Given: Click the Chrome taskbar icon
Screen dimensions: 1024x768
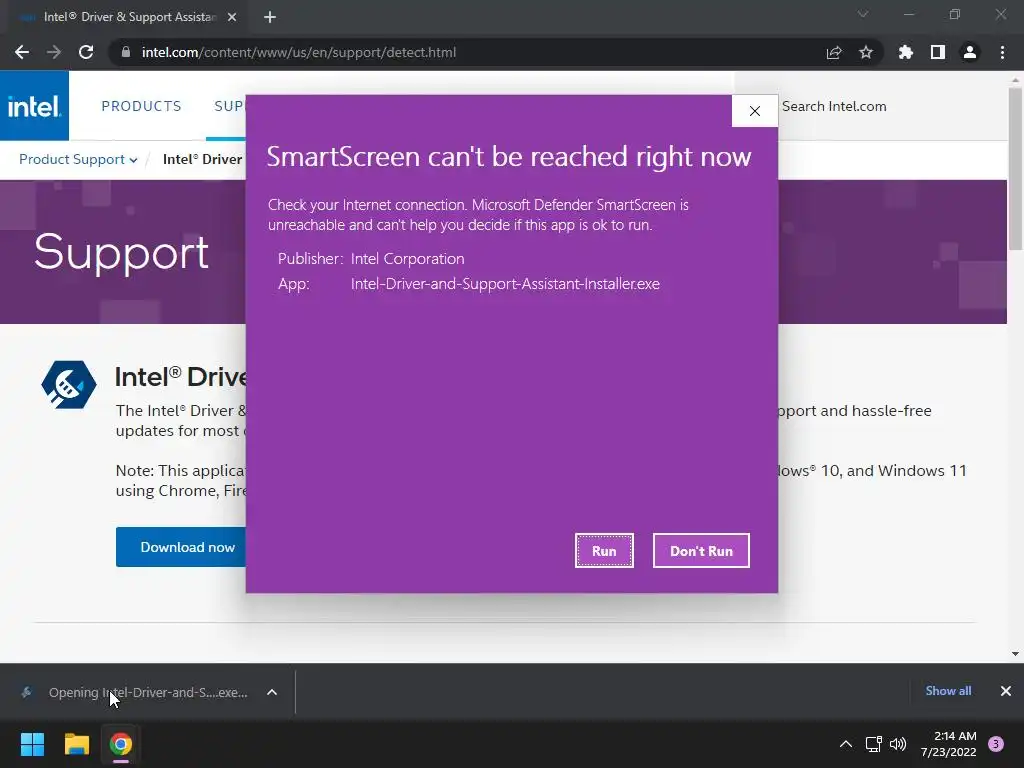Looking at the screenshot, I should [121, 744].
